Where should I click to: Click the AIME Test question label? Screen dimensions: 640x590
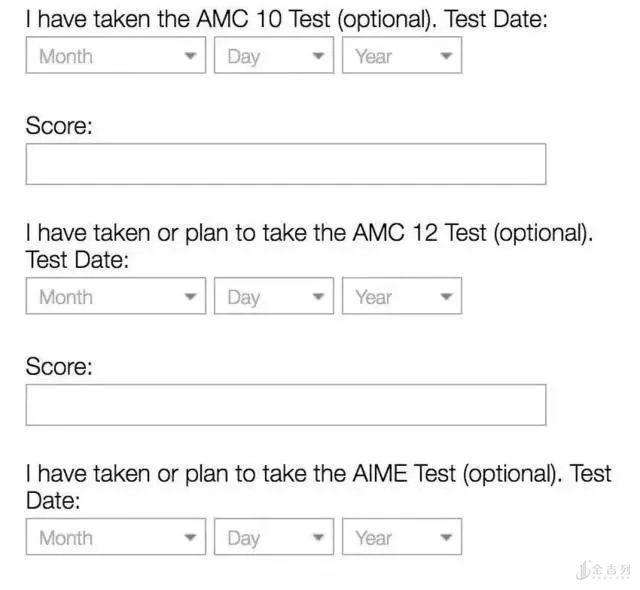pyautogui.click(x=317, y=474)
